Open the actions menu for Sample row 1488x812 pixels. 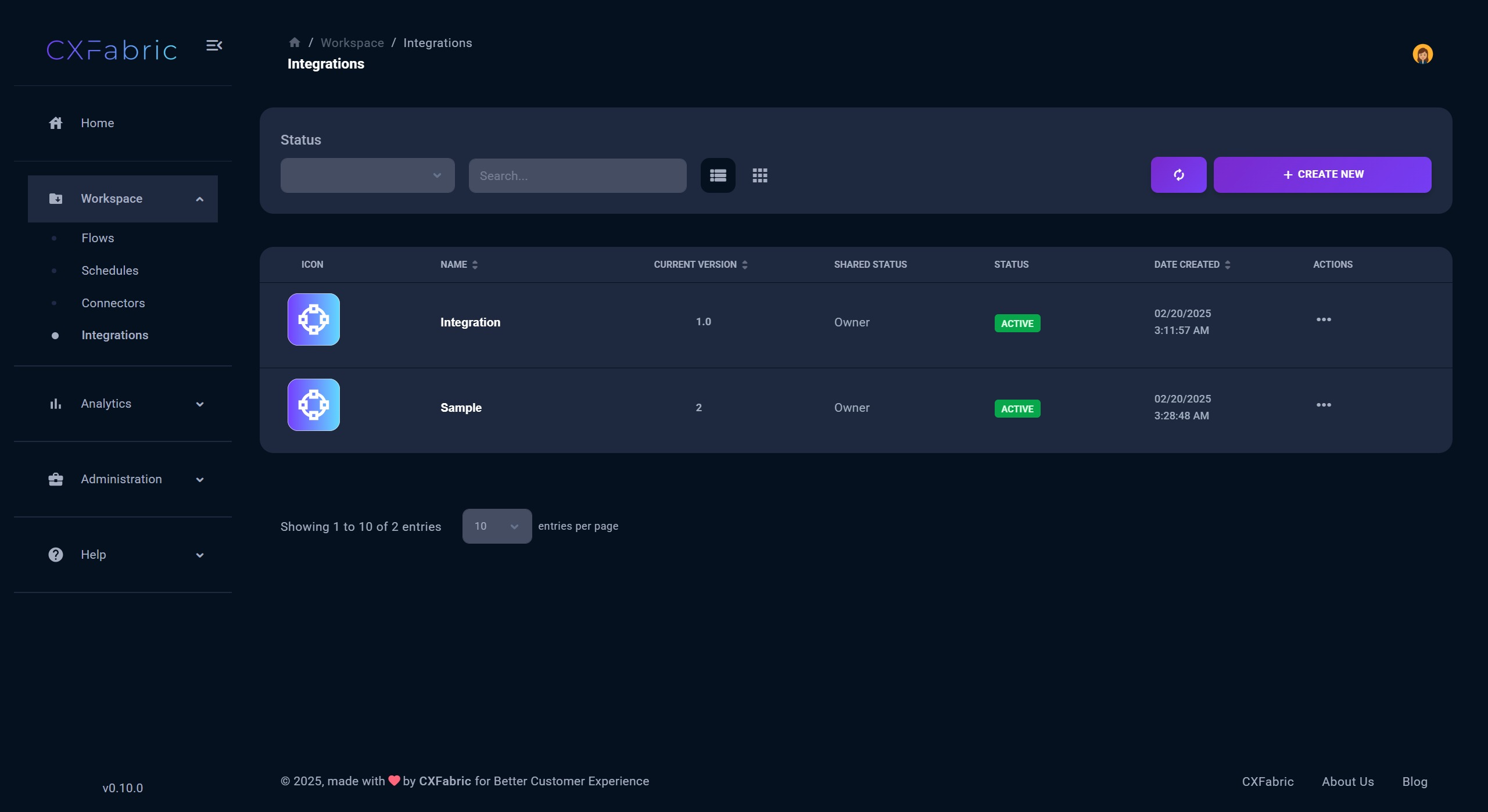[x=1324, y=405]
